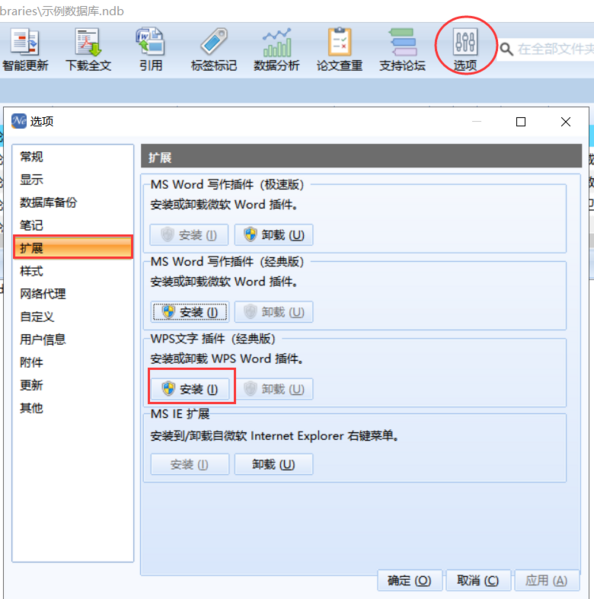Screen dimensions: 594x599
Task: Click the 'MS IE 扩展' group label
Action: point(180,414)
